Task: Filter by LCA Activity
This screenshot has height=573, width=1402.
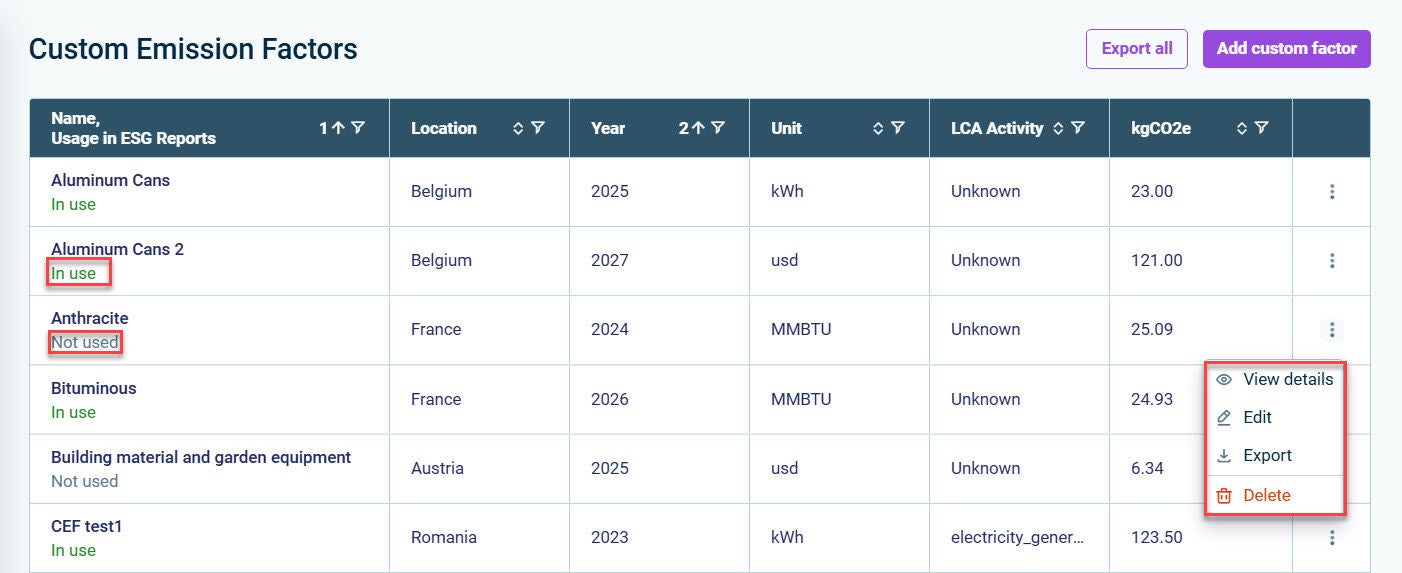Action: 1078,128
